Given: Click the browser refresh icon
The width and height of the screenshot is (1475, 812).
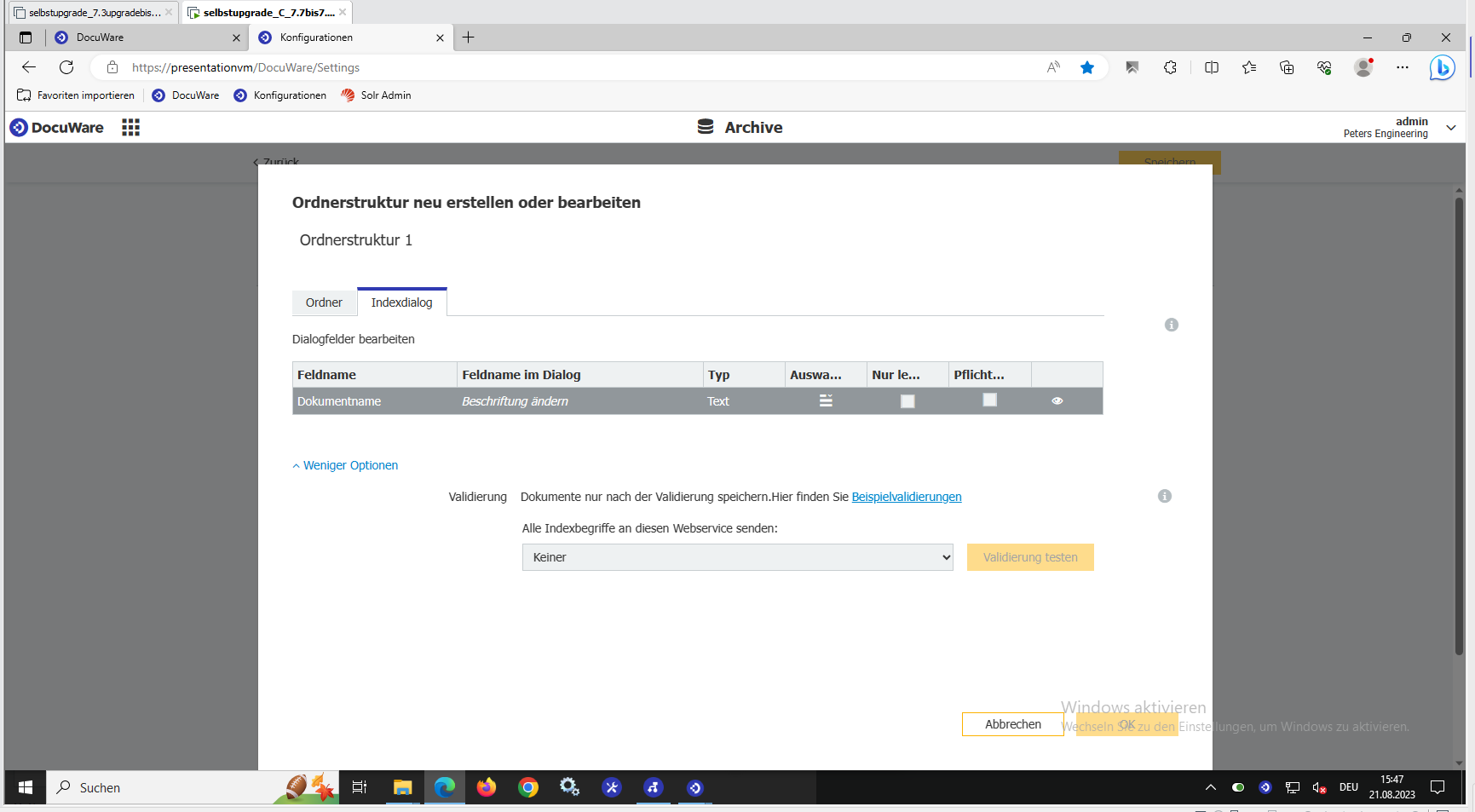Looking at the screenshot, I should pyautogui.click(x=66, y=67).
